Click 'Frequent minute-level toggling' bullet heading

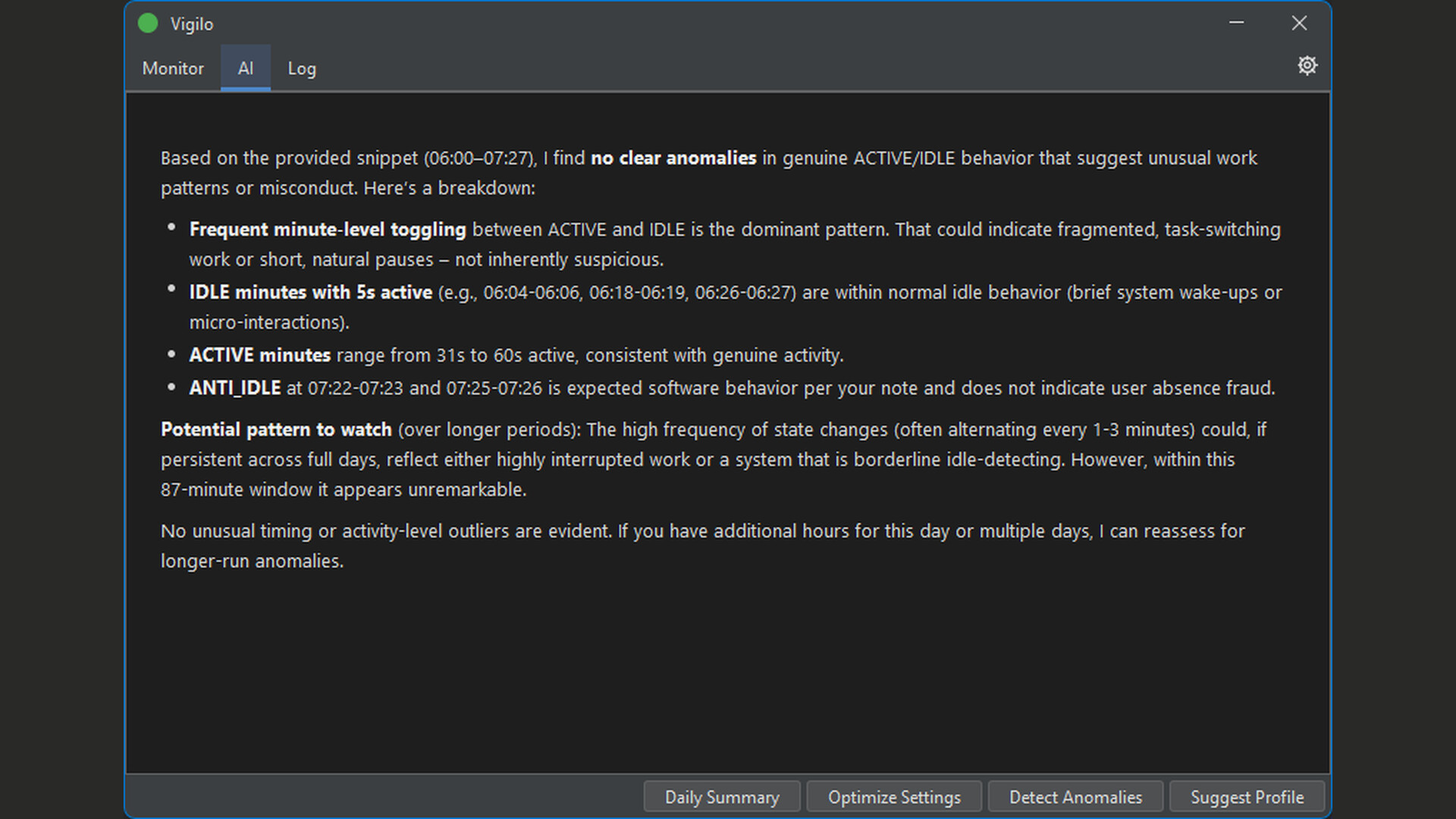(x=328, y=230)
